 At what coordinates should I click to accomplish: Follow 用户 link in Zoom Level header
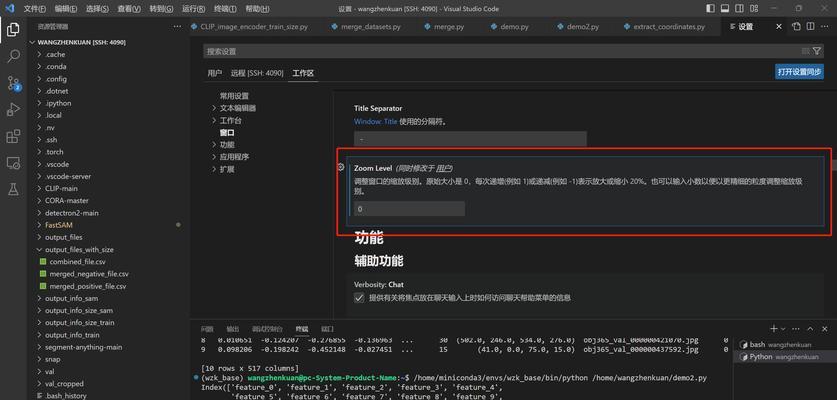point(444,168)
